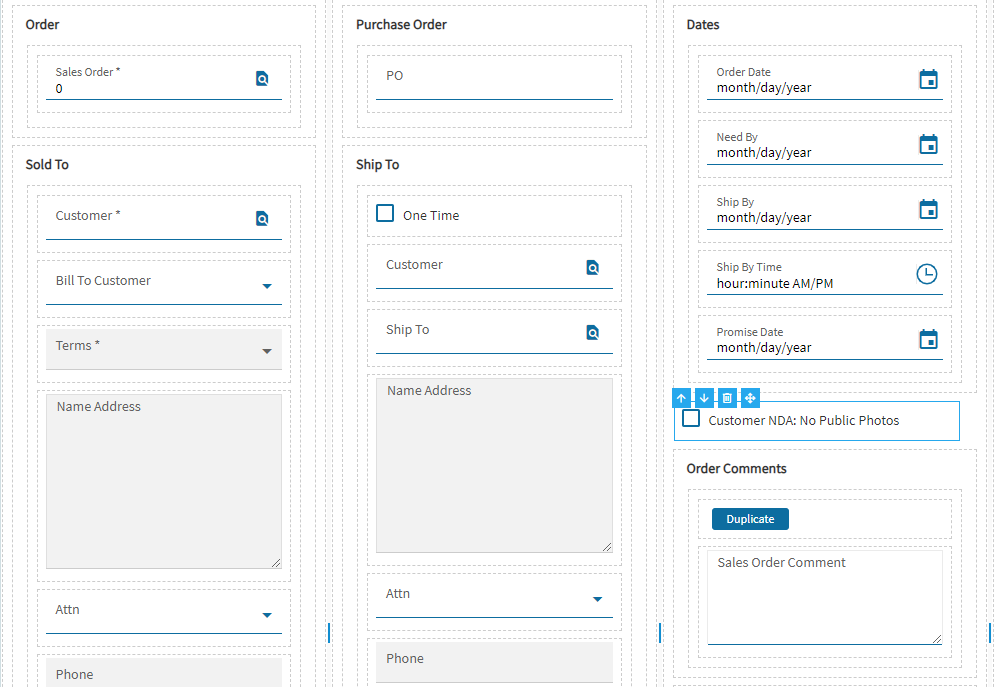Open the Order Date calendar picker
The image size is (1001, 687).
click(x=928, y=79)
